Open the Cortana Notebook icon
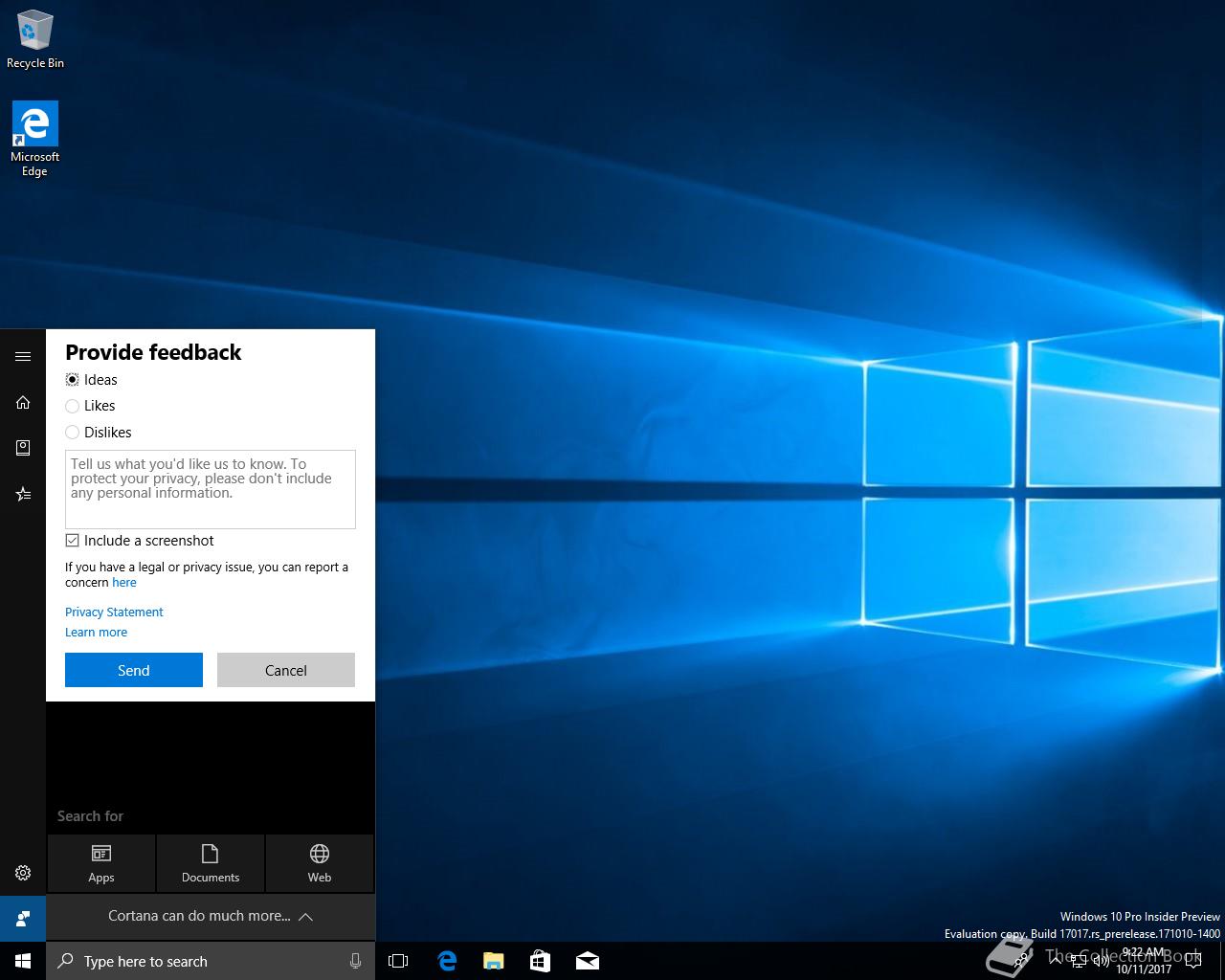 (x=23, y=448)
